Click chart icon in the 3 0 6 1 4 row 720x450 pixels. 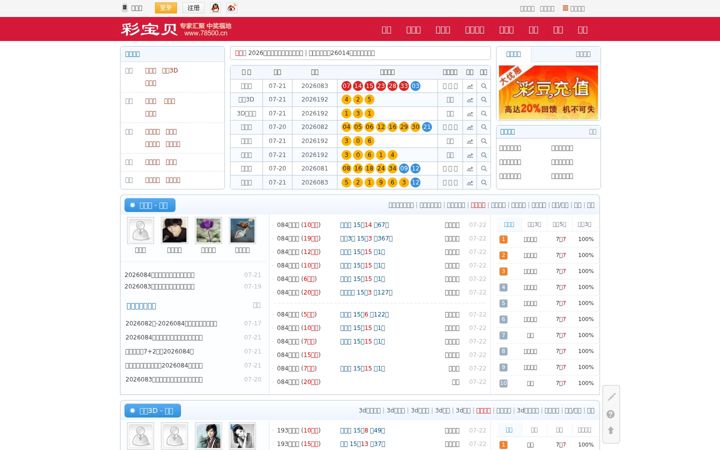tap(470, 155)
